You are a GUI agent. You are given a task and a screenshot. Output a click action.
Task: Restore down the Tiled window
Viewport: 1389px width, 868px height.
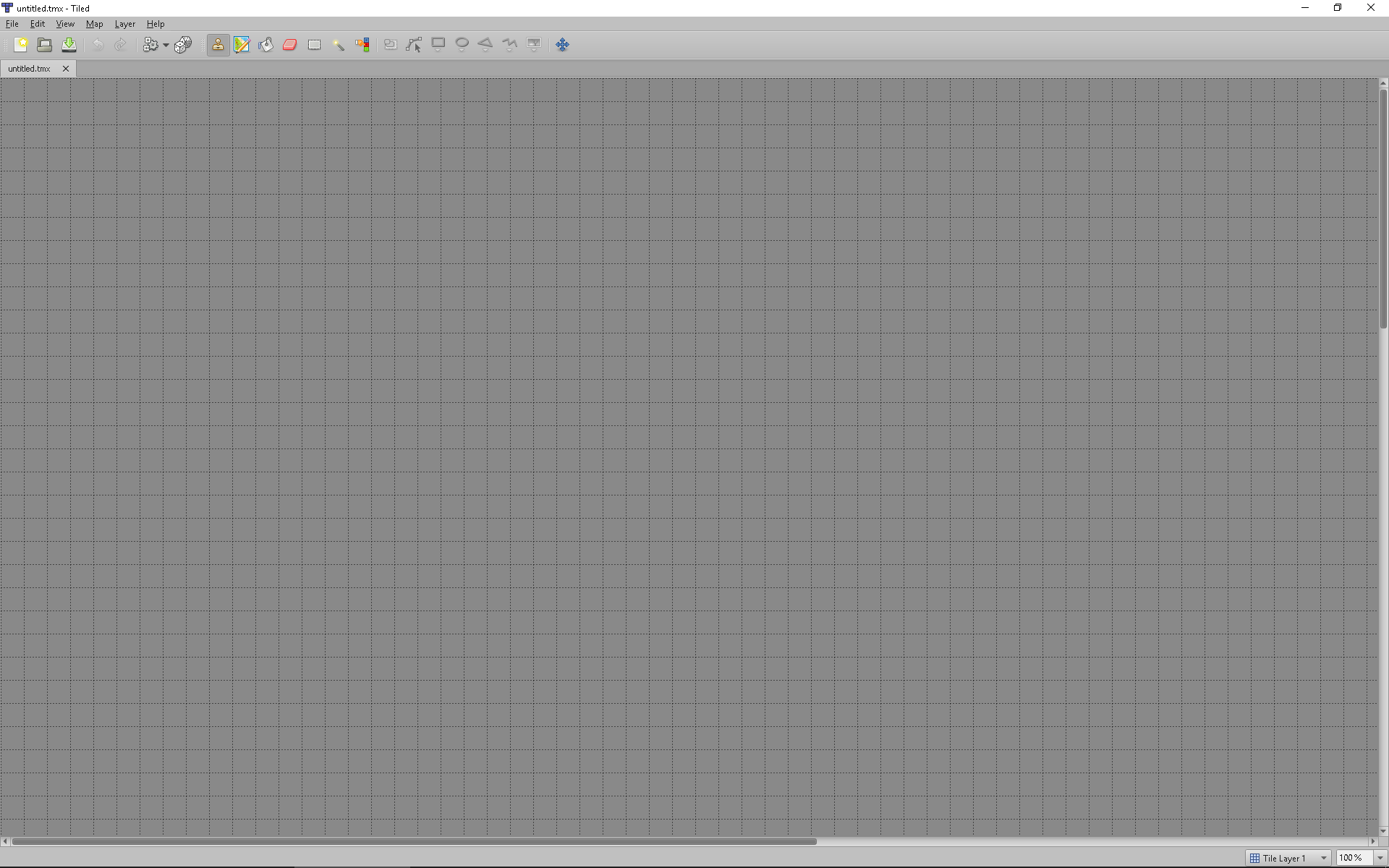(1338, 8)
